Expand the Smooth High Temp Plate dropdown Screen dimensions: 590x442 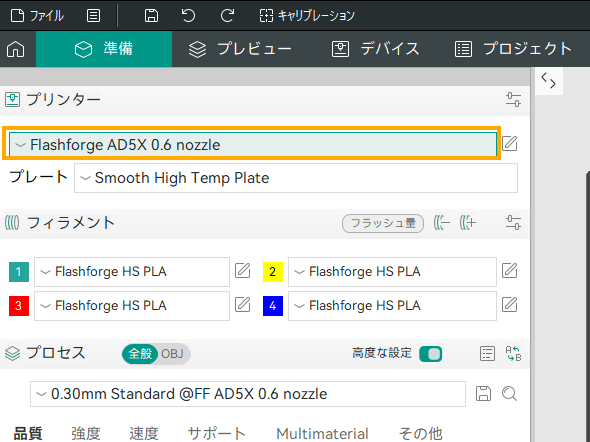pos(296,178)
